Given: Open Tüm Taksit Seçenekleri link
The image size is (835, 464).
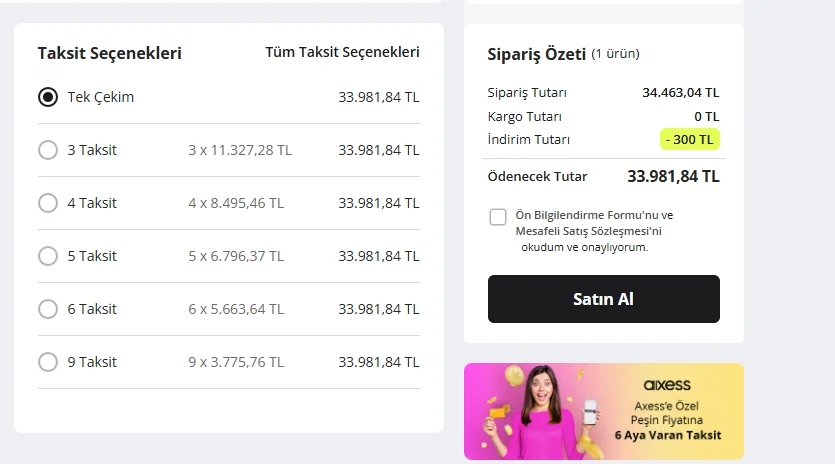Looking at the screenshot, I should point(342,52).
